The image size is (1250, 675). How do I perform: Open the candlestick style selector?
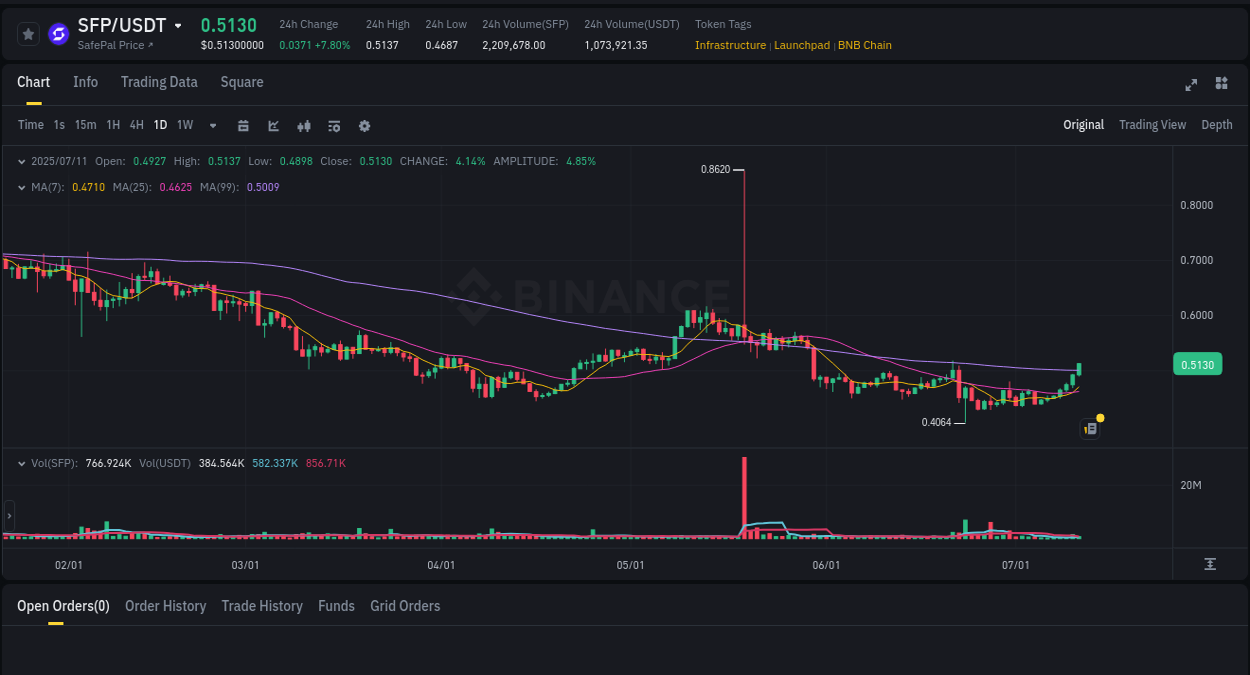(x=303, y=125)
